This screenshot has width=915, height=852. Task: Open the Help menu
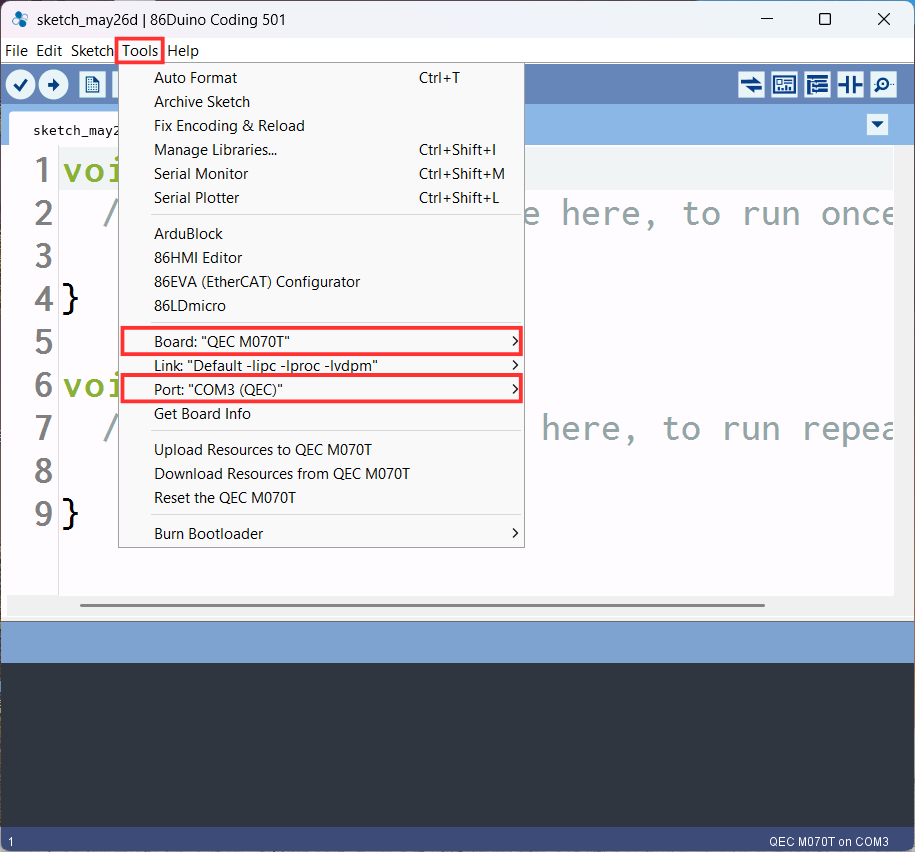tap(183, 51)
